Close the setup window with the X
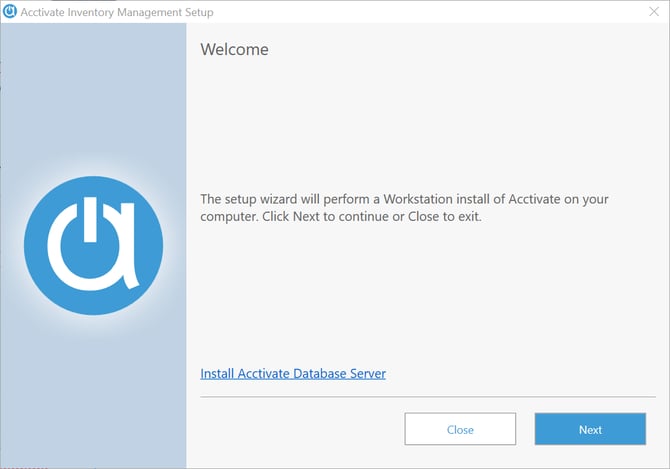Image resolution: width=670 pixels, height=469 pixels. point(654,12)
